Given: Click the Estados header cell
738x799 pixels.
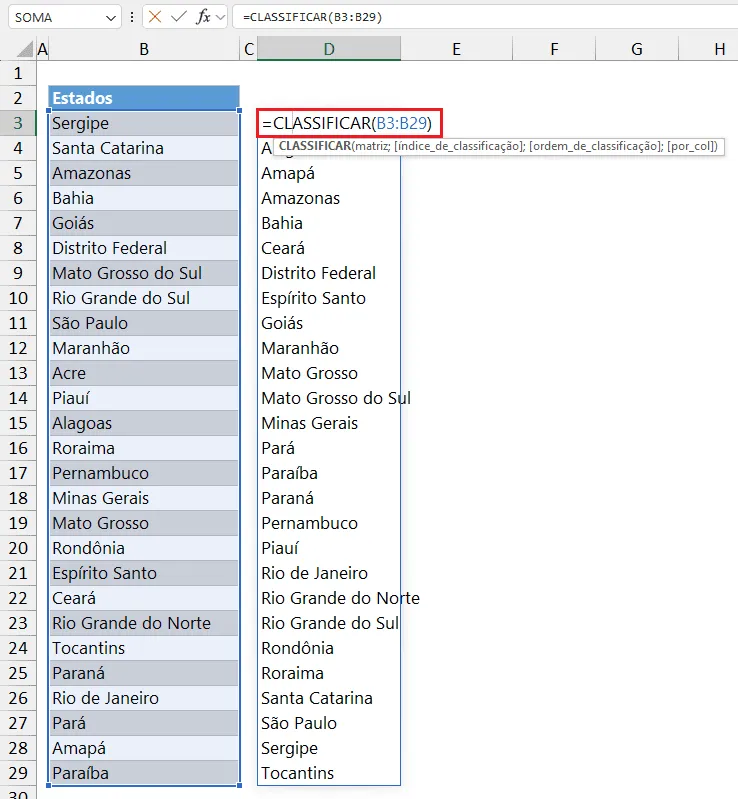Looking at the screenshot, I should (x=144, y=98).
